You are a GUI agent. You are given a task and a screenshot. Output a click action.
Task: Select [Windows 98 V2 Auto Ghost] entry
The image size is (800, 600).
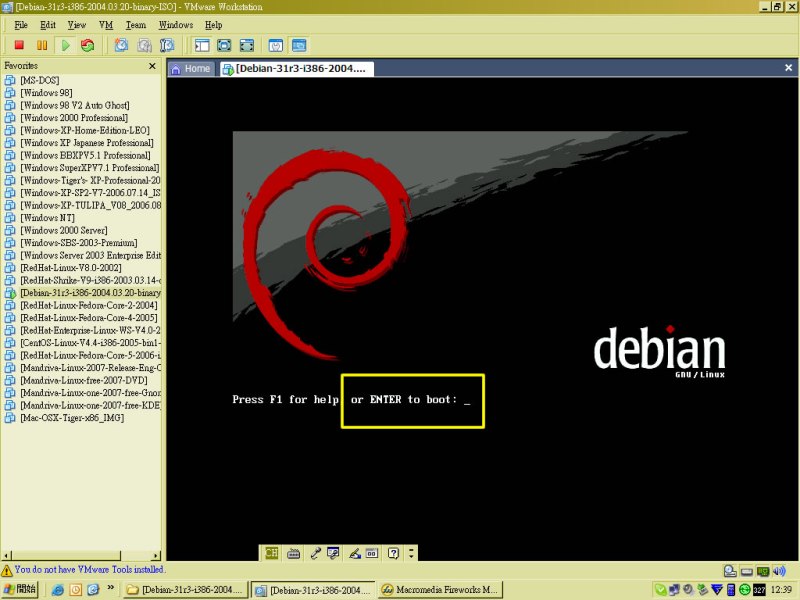click(75, 106)
